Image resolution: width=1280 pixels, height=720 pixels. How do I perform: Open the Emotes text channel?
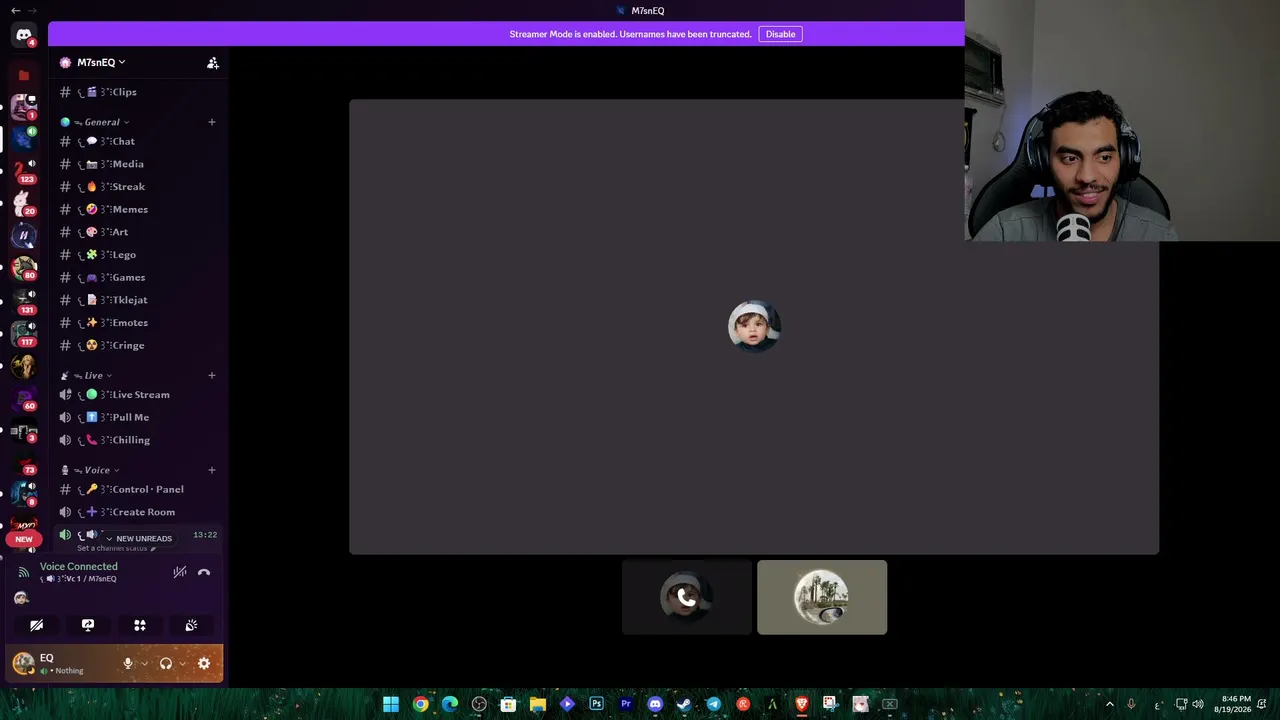point(138,323)
